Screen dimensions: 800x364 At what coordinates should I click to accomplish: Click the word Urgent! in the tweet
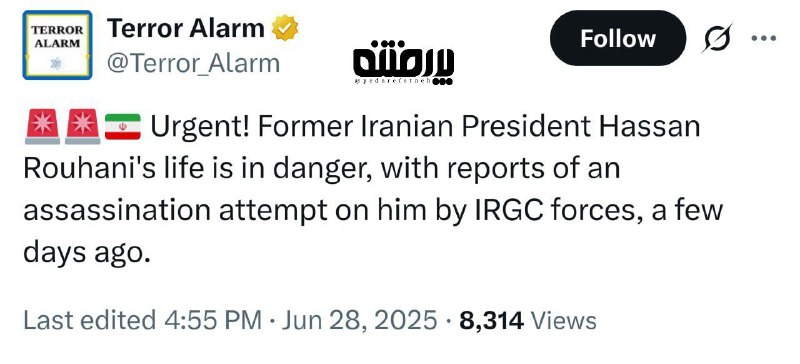click(x=200, y=127)
